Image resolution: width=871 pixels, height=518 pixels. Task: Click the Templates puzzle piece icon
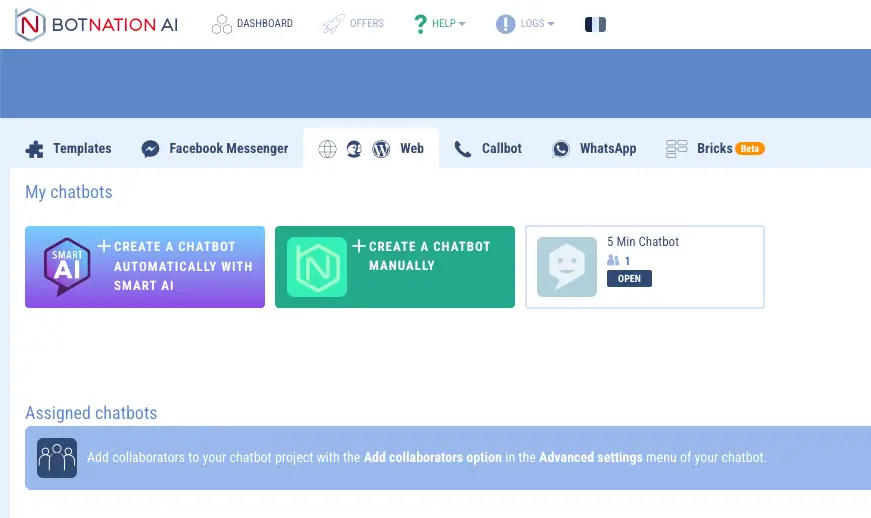click(x=34, y=149)
